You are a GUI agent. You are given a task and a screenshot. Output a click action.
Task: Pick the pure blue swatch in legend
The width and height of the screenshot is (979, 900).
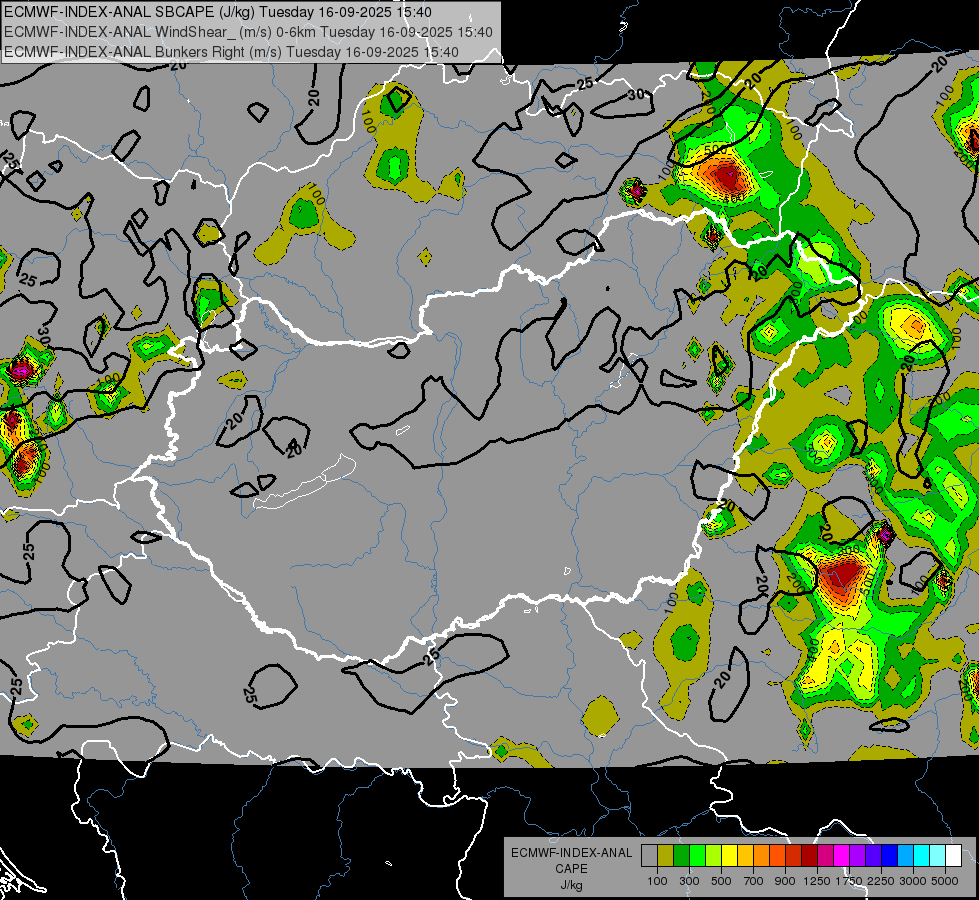coord(889,855)
